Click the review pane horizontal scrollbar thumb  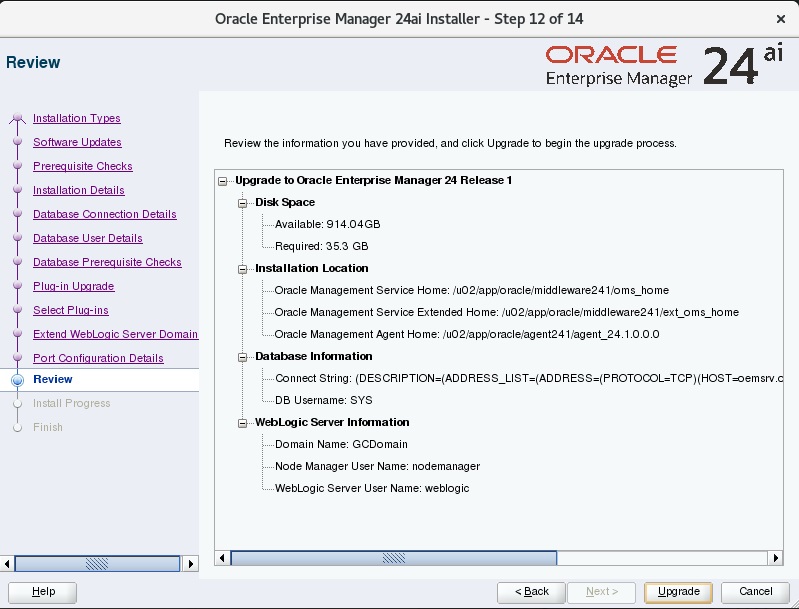[x=393, y=558]
